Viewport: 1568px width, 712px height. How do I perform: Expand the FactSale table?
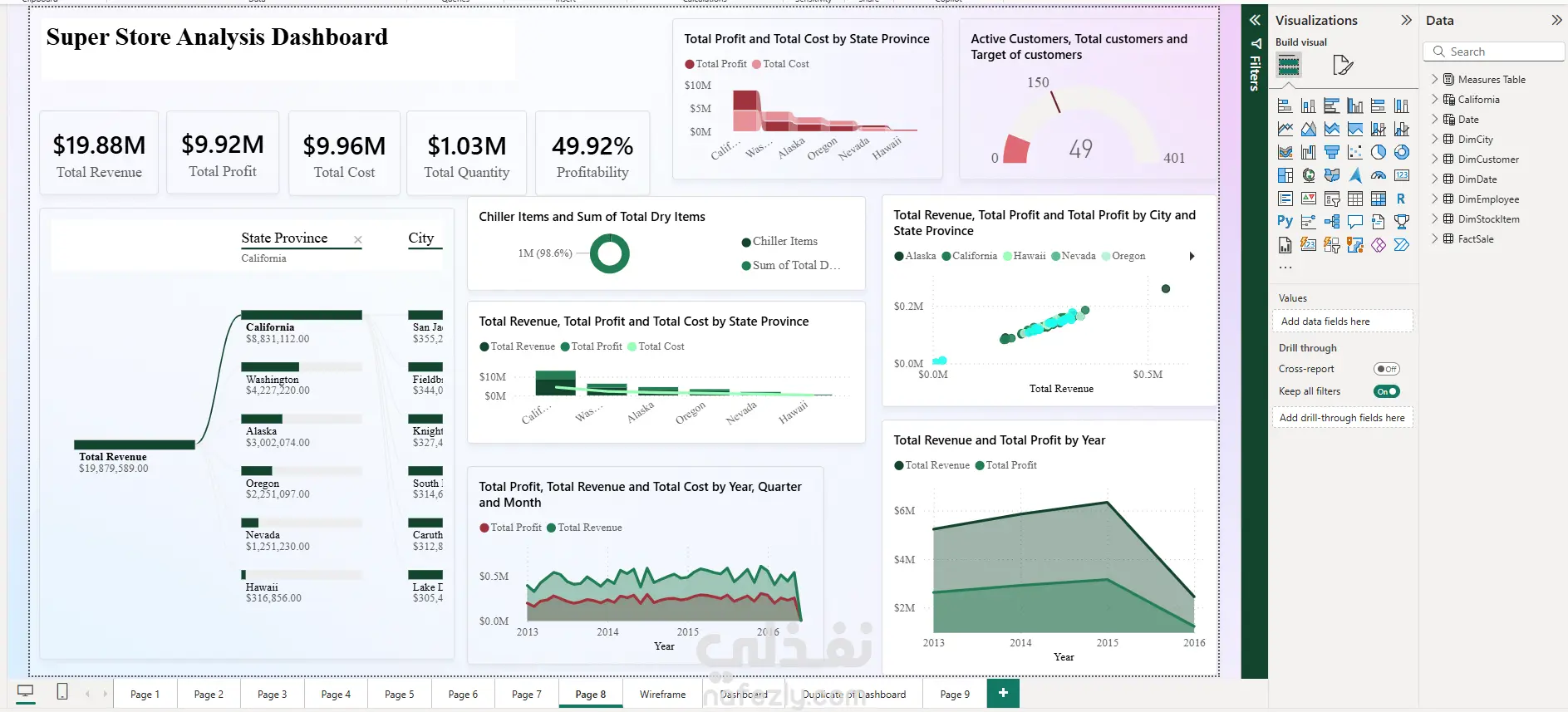(x=1435, y=239)
